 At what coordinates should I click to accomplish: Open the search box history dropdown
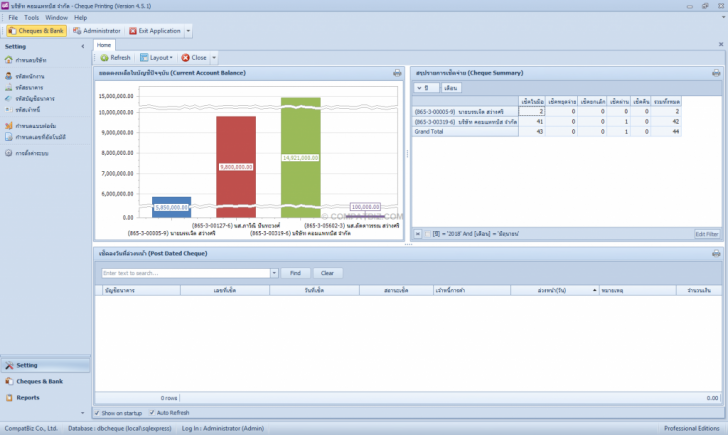pos(274,273)
